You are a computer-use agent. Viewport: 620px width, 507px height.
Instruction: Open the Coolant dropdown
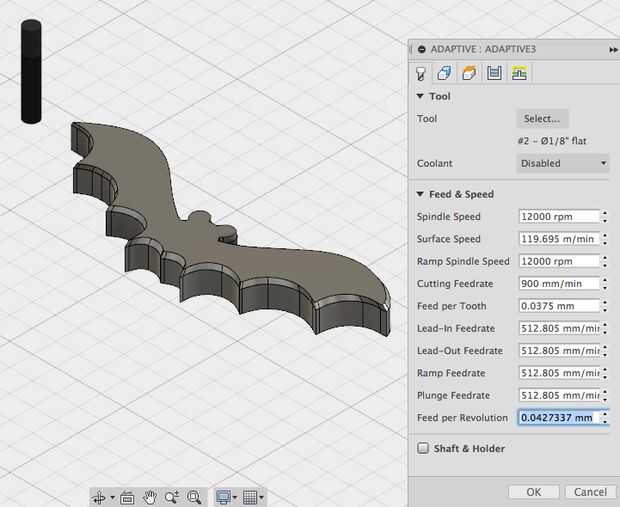[563, 163]
